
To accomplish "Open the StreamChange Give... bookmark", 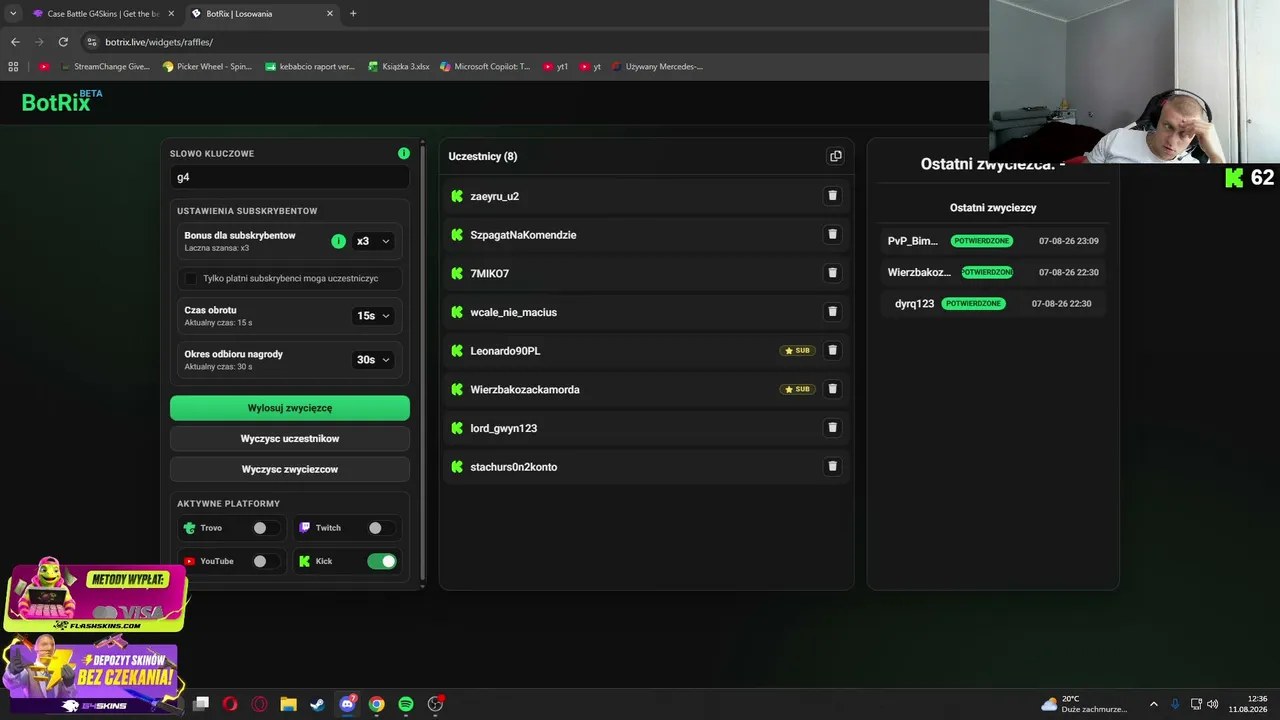I will (x=104, y=67).
